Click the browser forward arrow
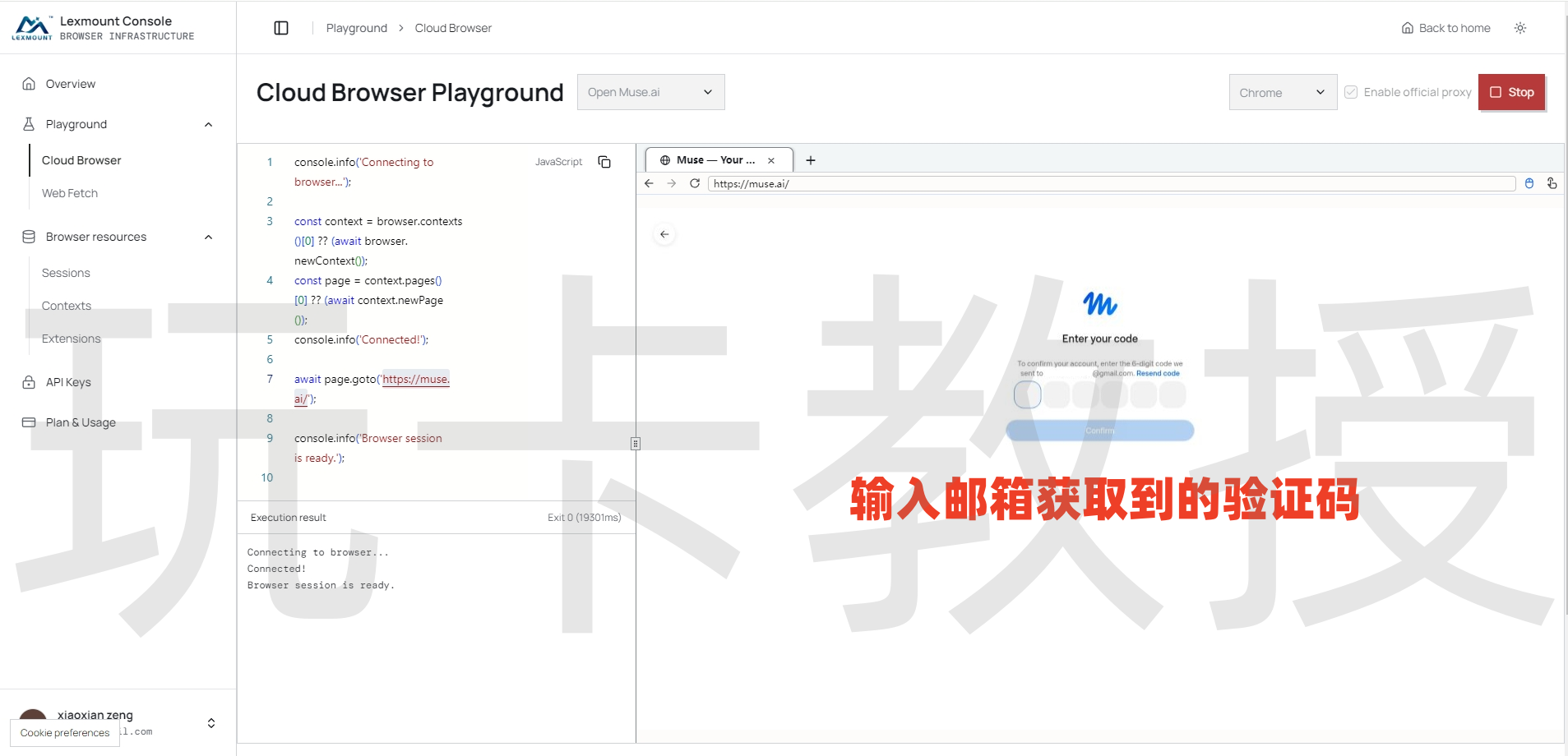The height and width of the screenshot is (756, 1568). tap(672, 183)
